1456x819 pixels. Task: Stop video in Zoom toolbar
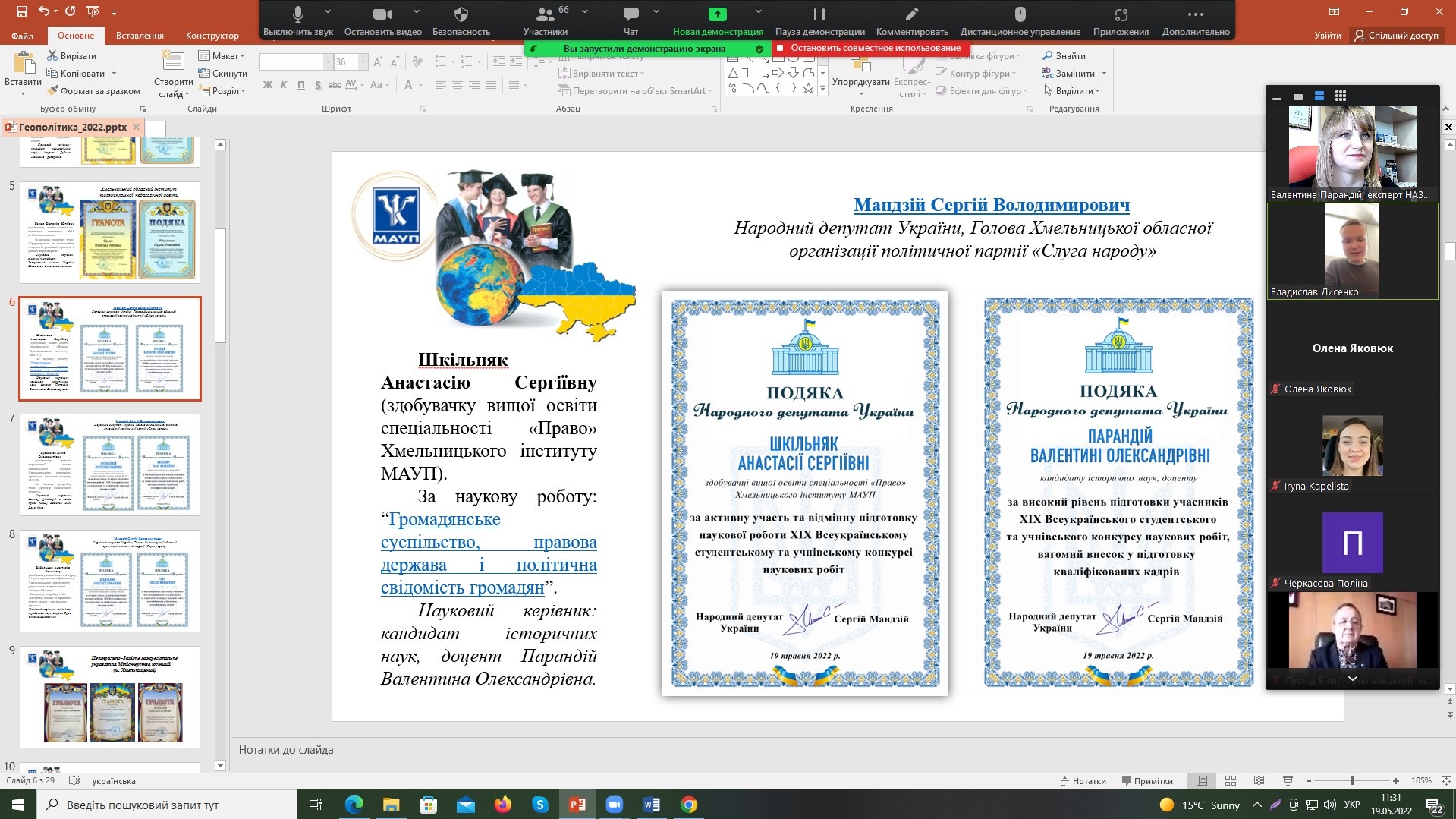click(x=382, y=14)
